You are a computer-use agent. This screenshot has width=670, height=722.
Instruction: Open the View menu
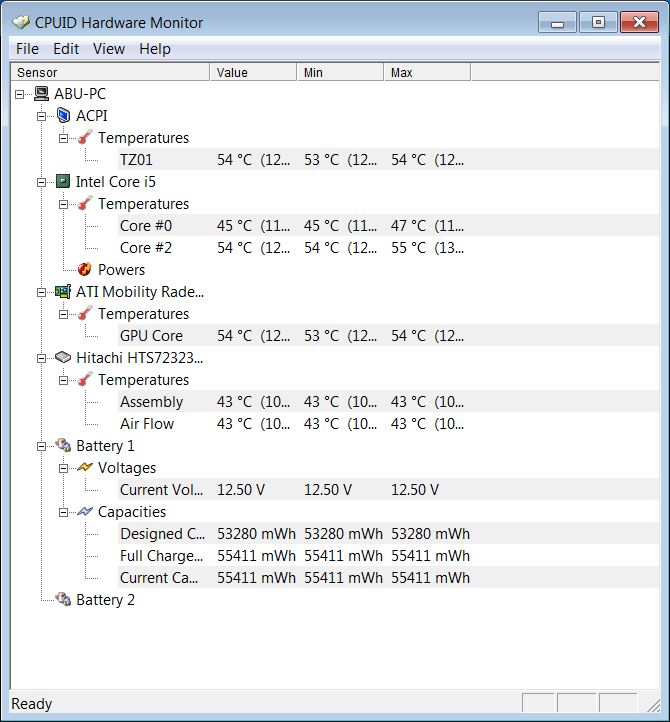pyautogui.click(x=109, y=48)
